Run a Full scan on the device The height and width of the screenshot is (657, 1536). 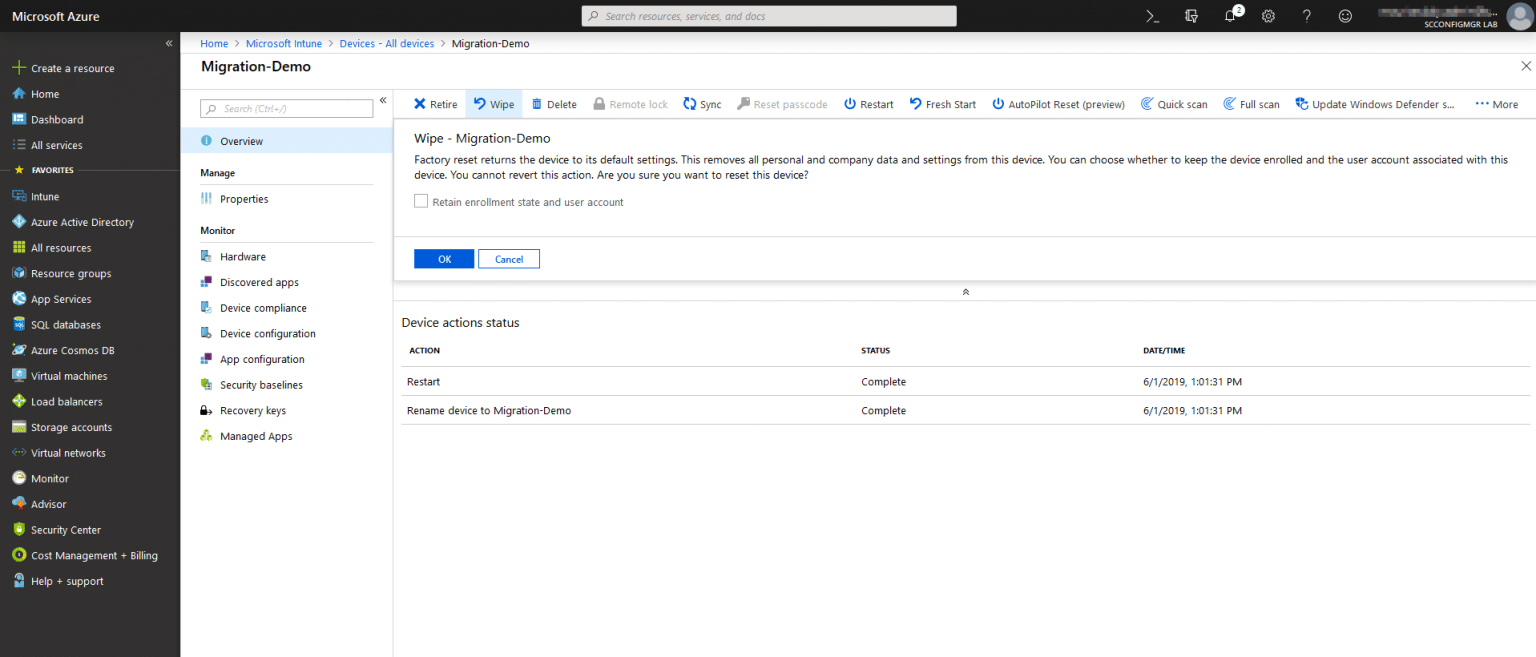1251,104
